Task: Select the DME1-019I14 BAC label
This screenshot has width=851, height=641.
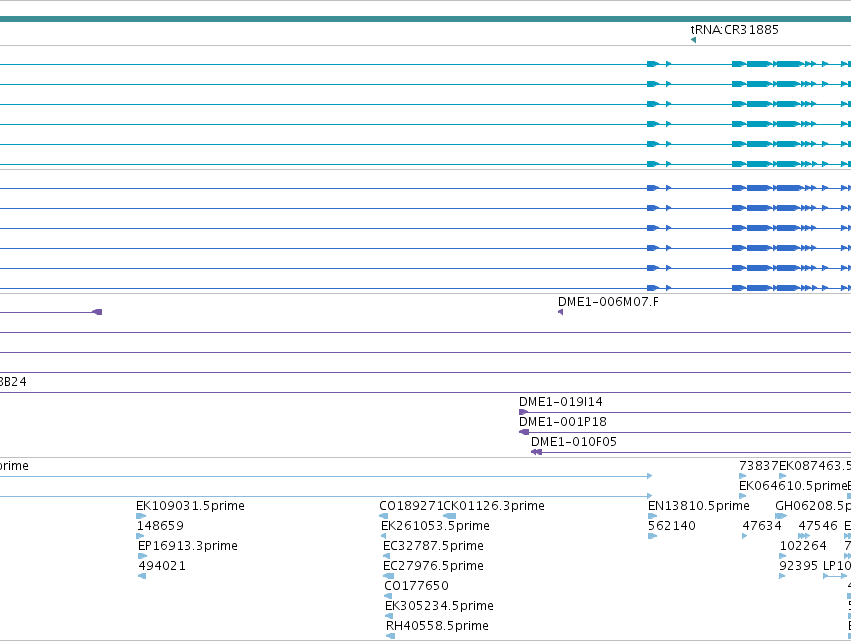Action: [561, 402]
